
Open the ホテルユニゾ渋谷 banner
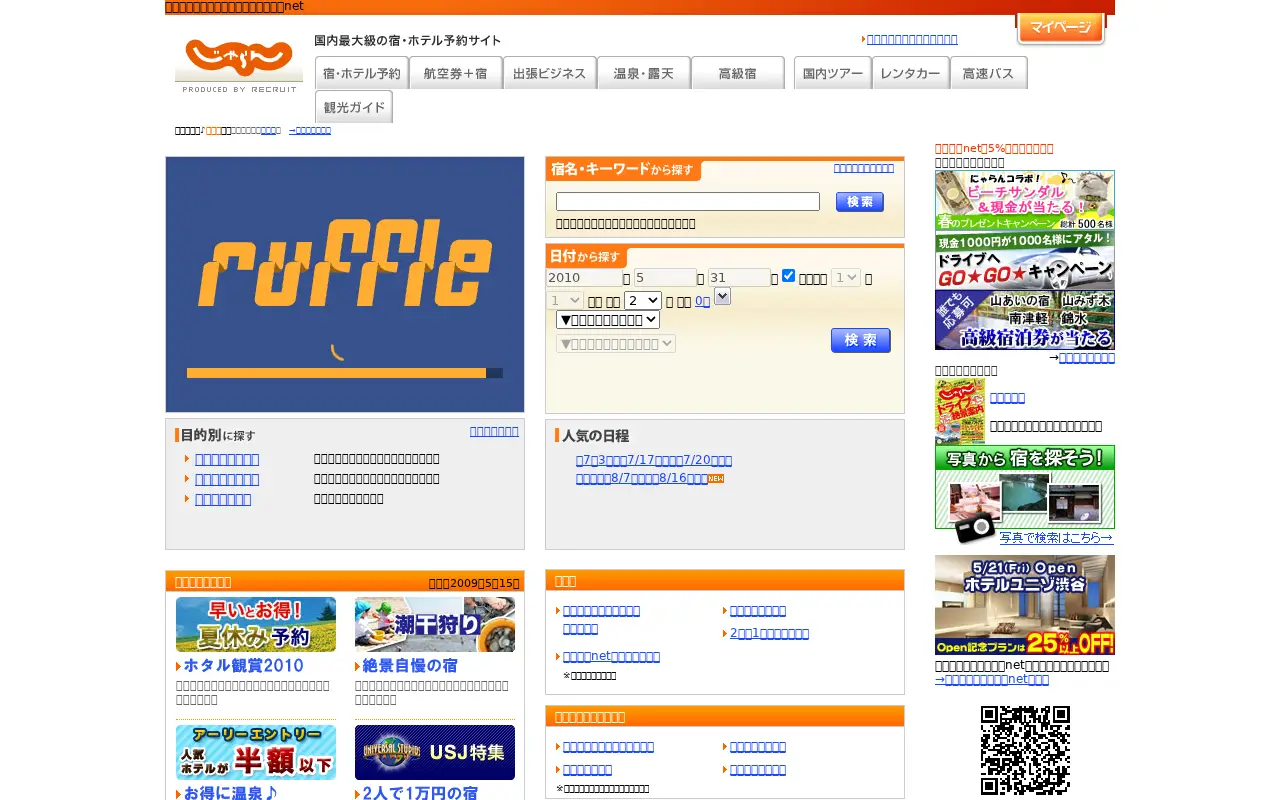pyautogui.click(x=1025, y=605)
